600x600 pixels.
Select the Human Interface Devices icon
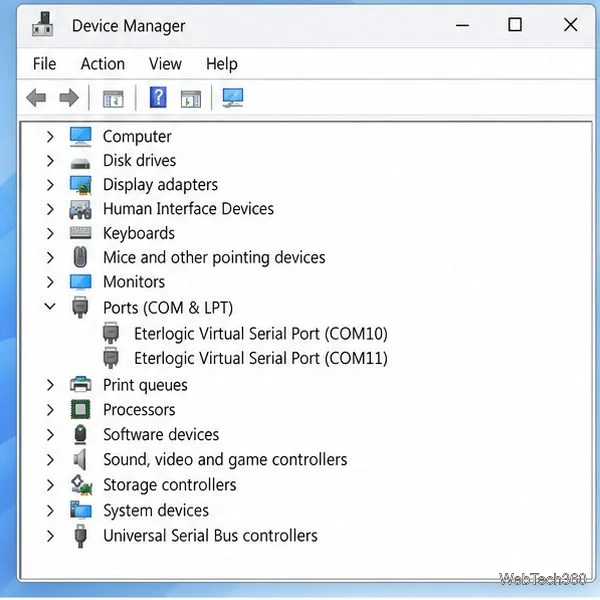pos(80,209)
